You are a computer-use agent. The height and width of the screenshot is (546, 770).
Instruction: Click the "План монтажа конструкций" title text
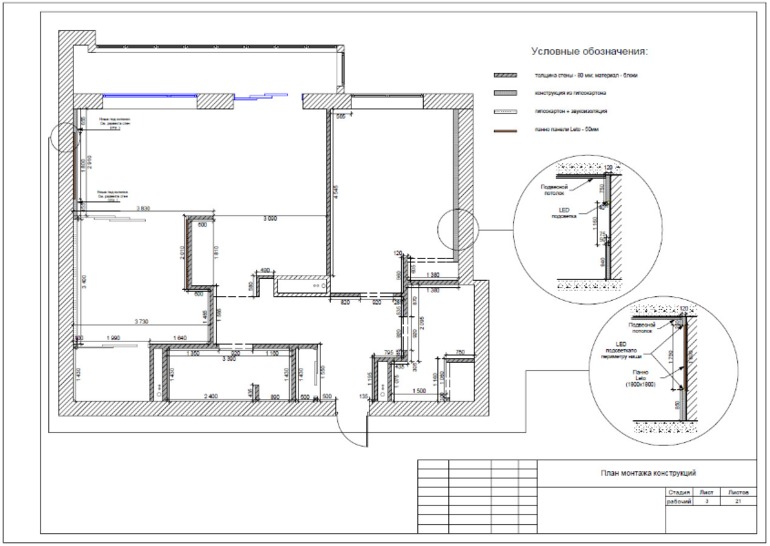647,471
